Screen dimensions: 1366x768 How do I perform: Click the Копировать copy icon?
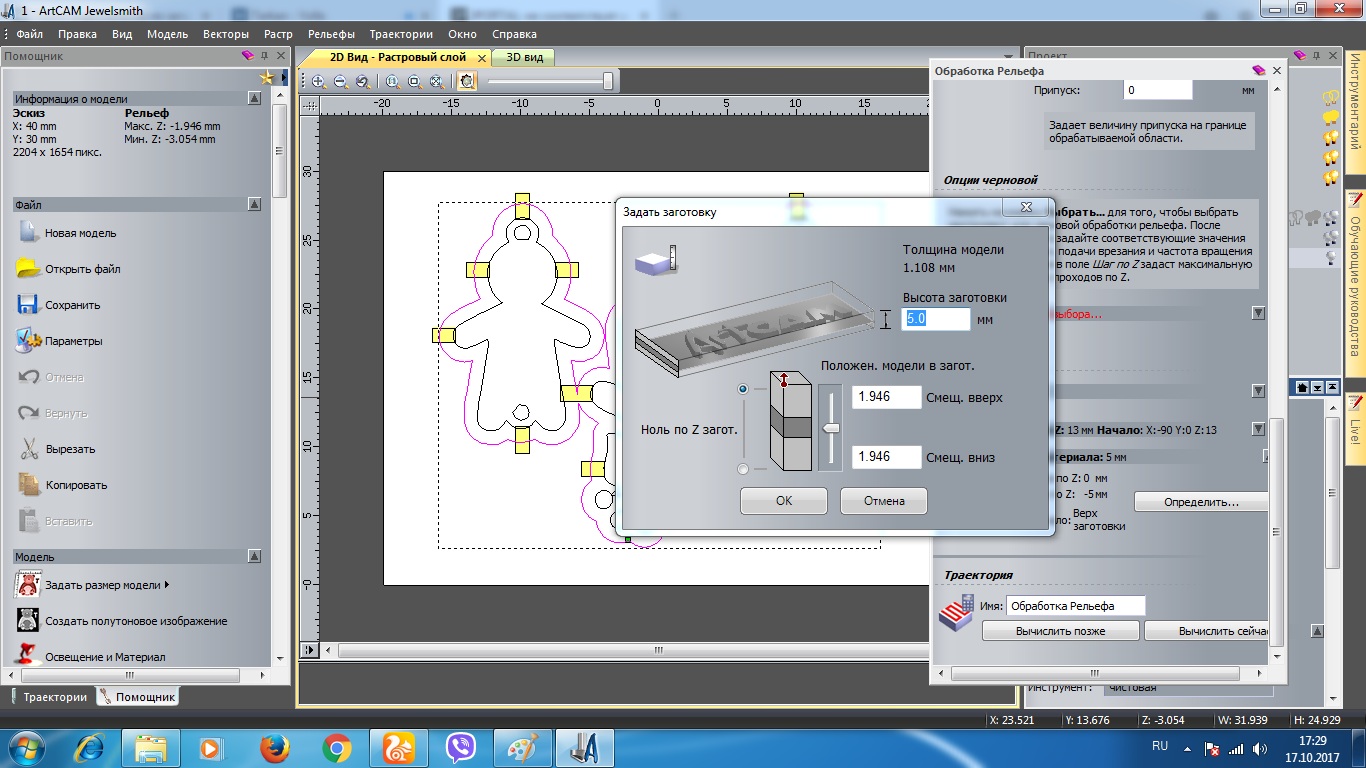(28, 485)
